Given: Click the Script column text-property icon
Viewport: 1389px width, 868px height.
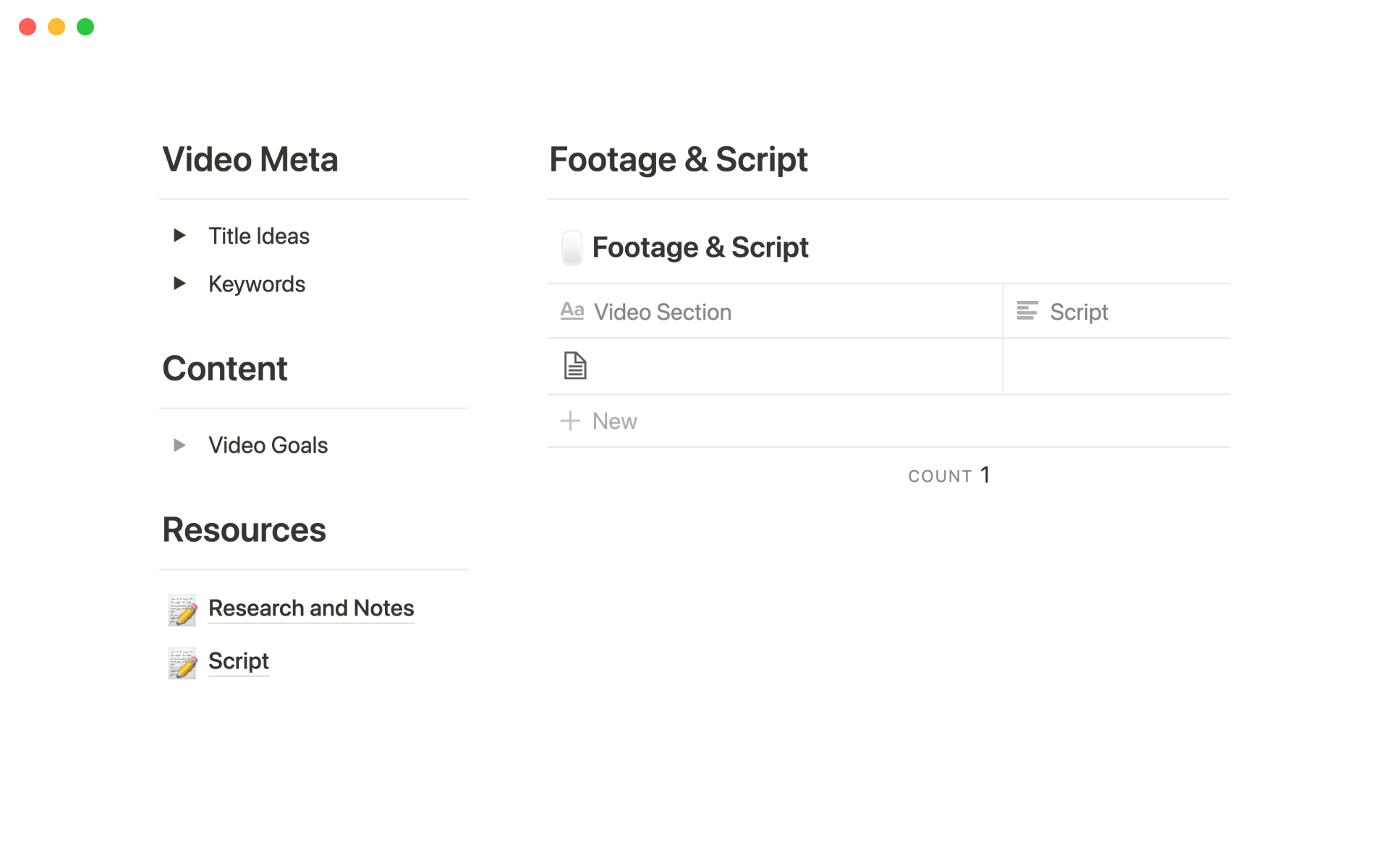Looking at the screenshot, I should click(1027, 312).
